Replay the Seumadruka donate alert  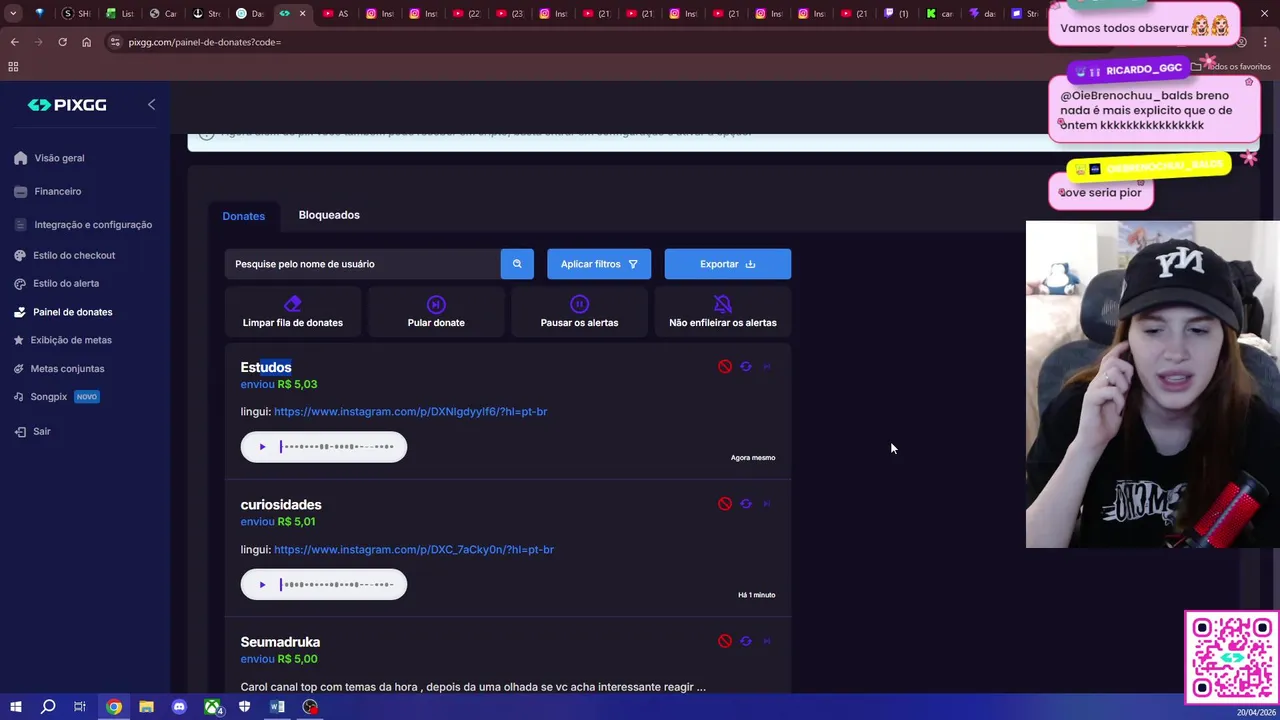coord(746,641)
